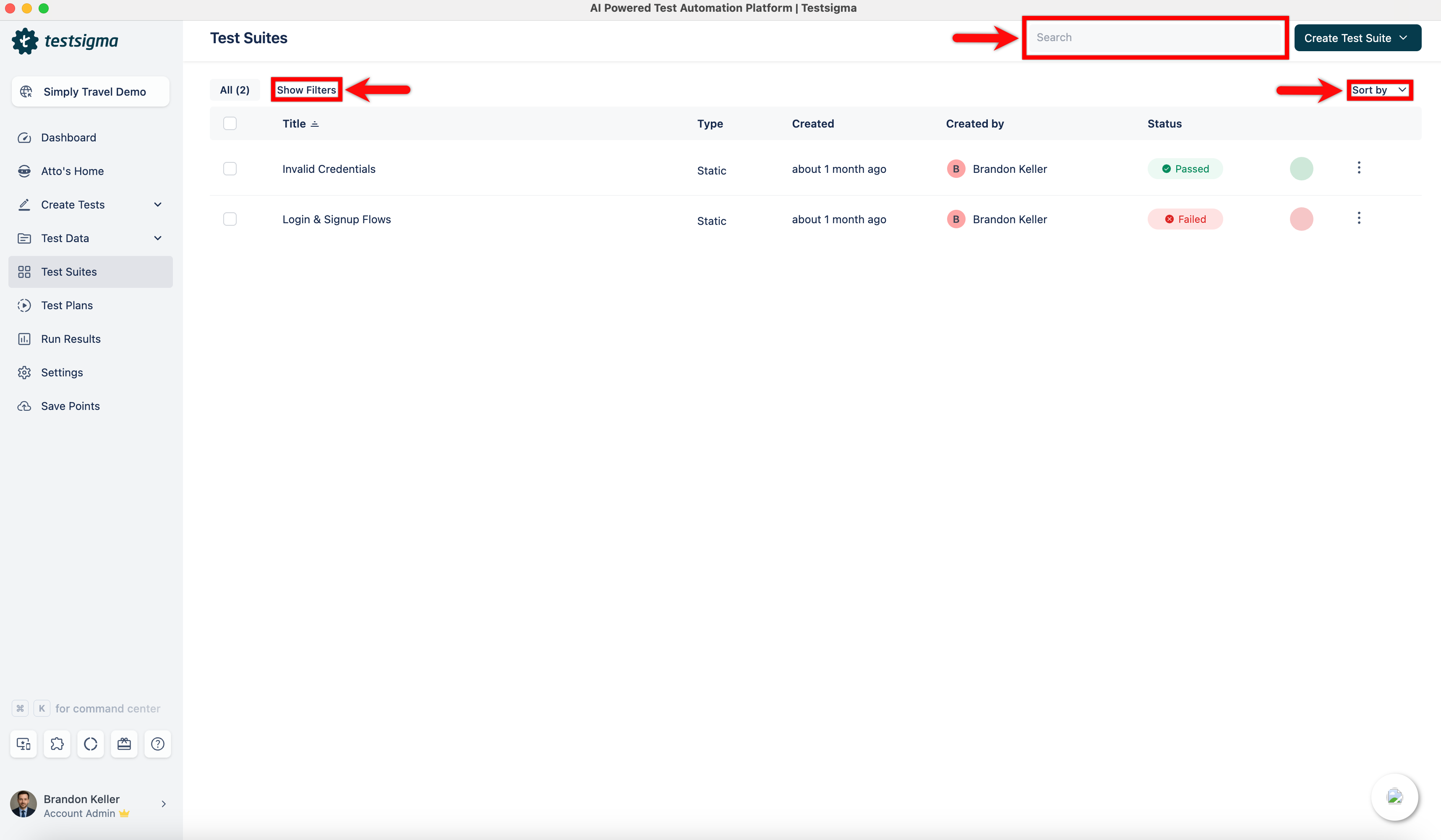The image size is (1441, 840).
Task: Open Save Points in the sidebar
Action: pyautogui.click(x=69, y=405)
